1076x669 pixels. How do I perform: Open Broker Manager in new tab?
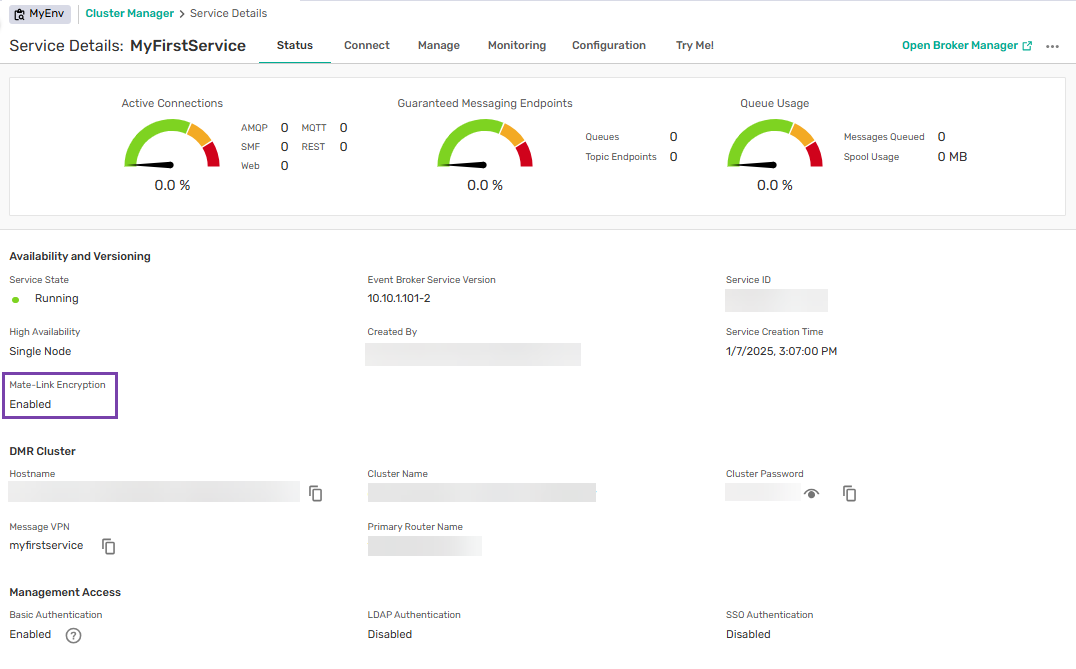(x=966, y=46)
